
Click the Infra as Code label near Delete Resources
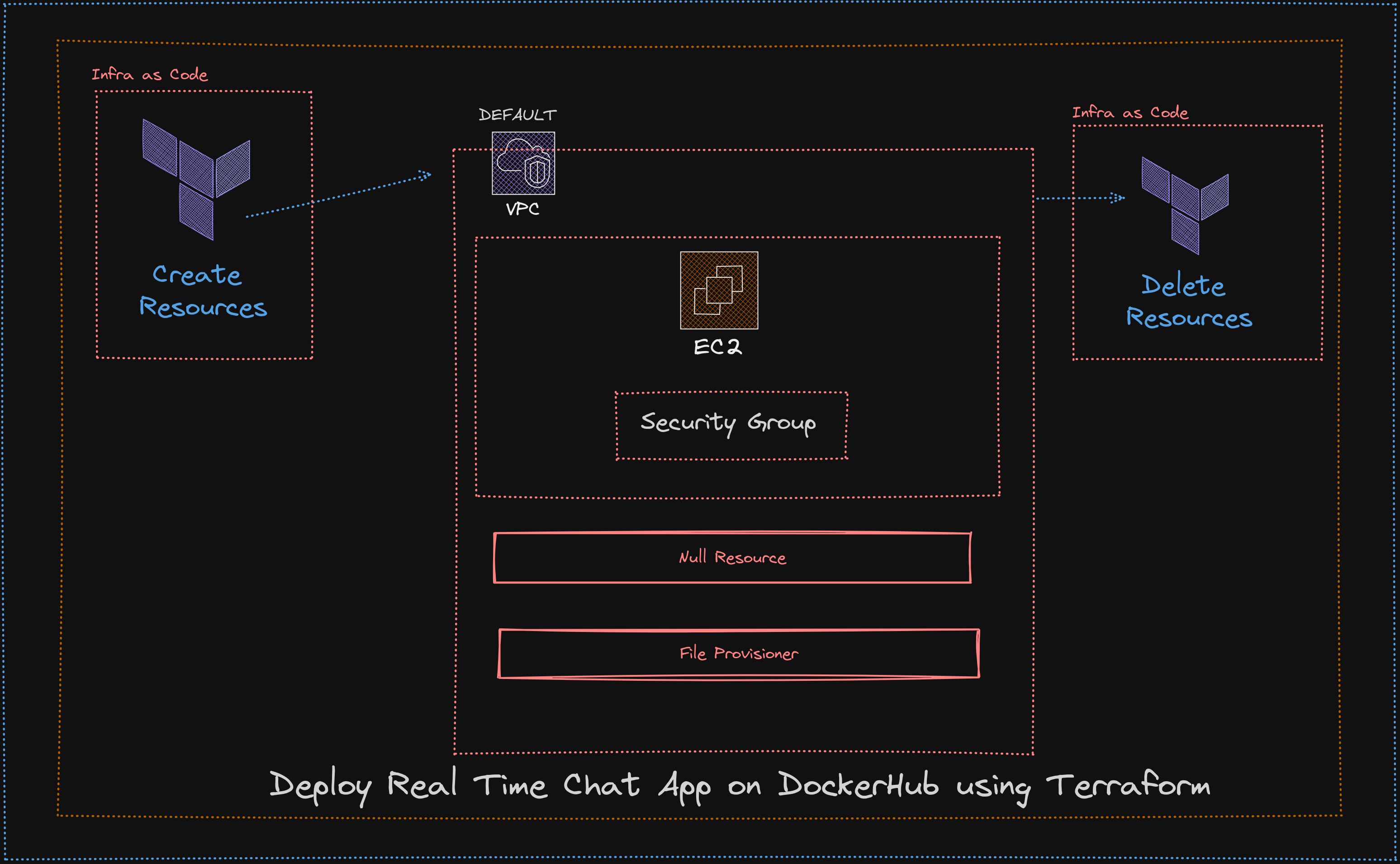point(1130,113)
